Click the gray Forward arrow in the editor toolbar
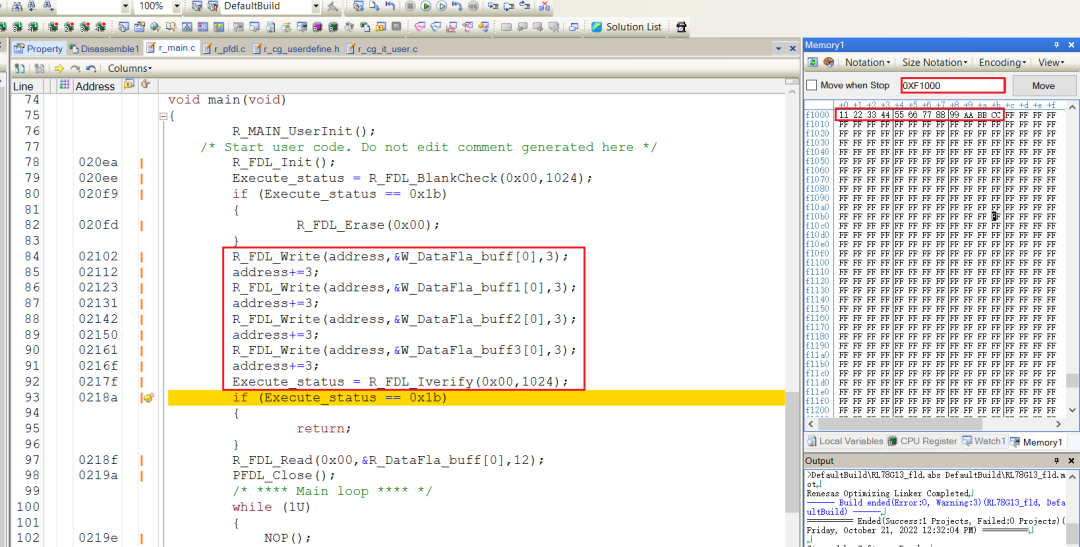The width and height of the screenshot is (1080, 547). [x=75, y=68]
